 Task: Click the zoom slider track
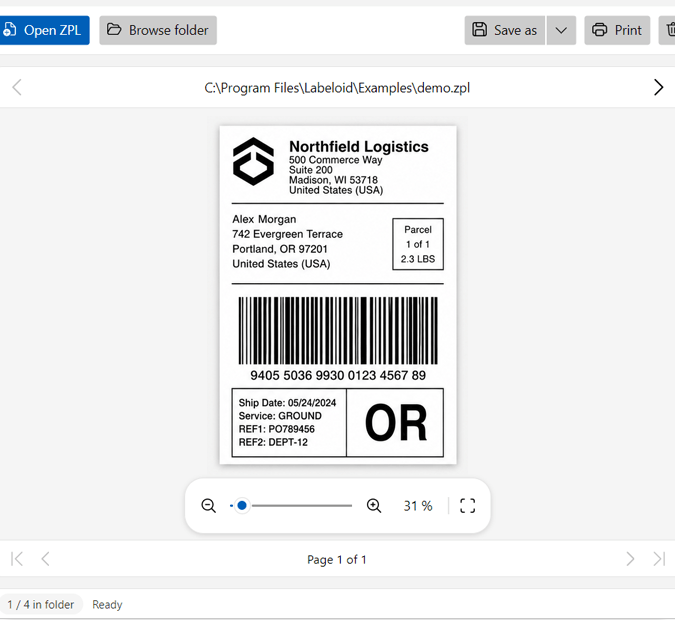291,505
